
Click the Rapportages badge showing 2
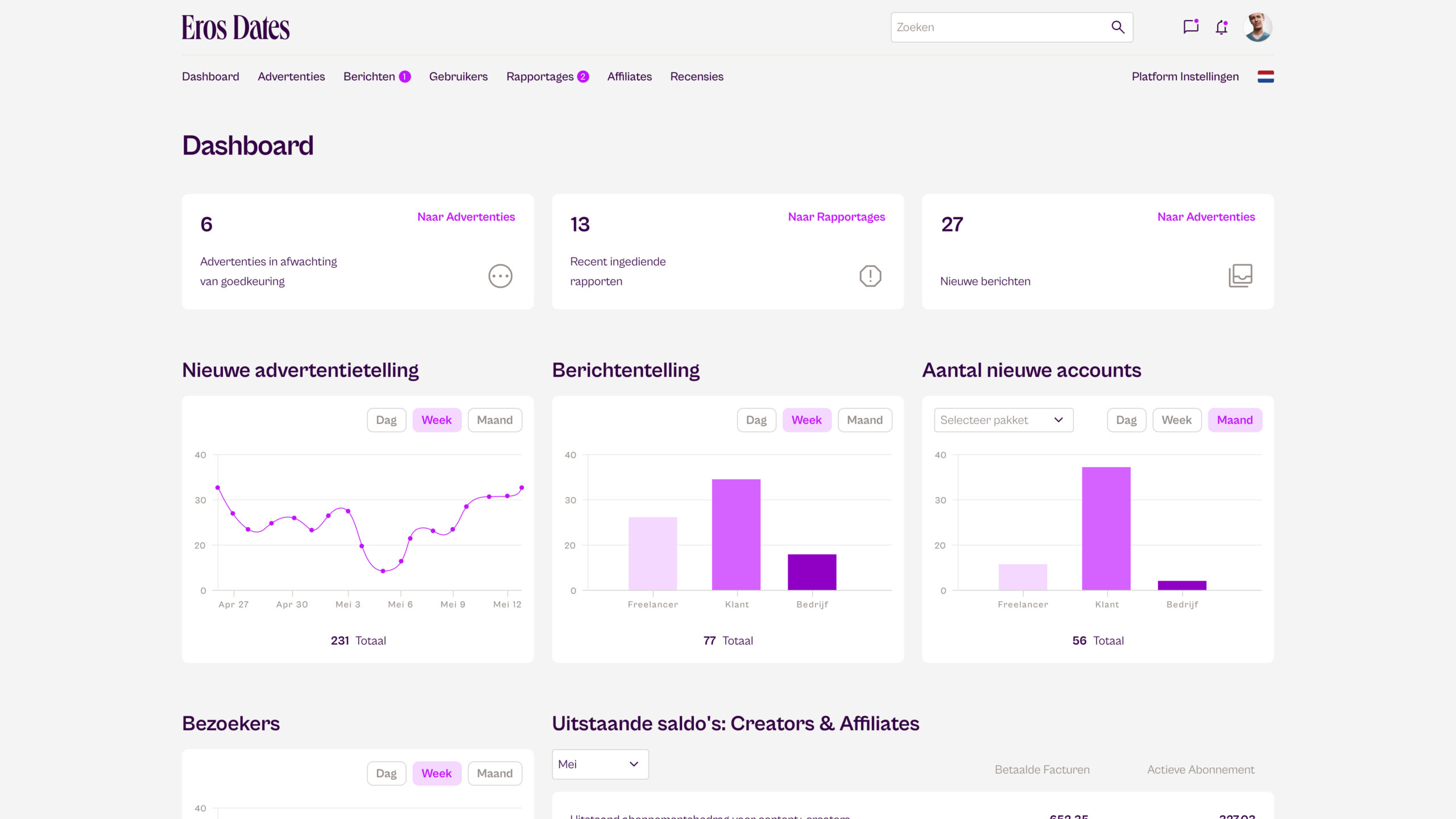tap(583, 77)
